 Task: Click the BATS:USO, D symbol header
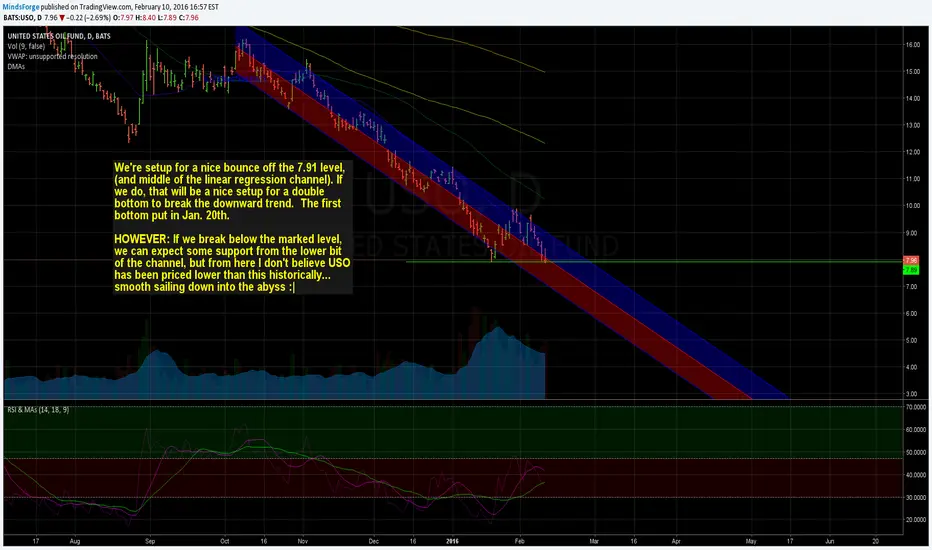(x=23, y=18)
